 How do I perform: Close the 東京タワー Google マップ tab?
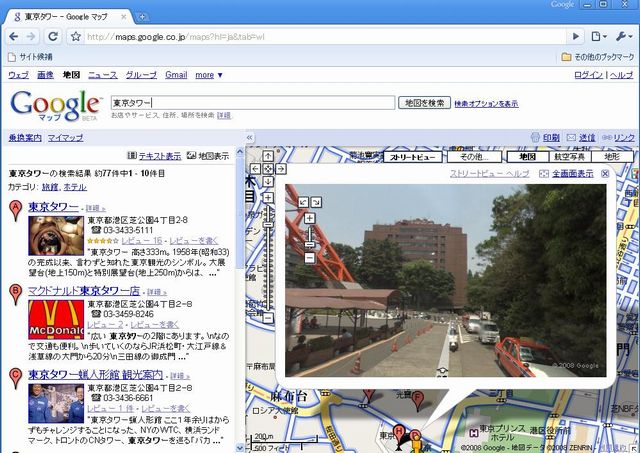click(124, 17)
